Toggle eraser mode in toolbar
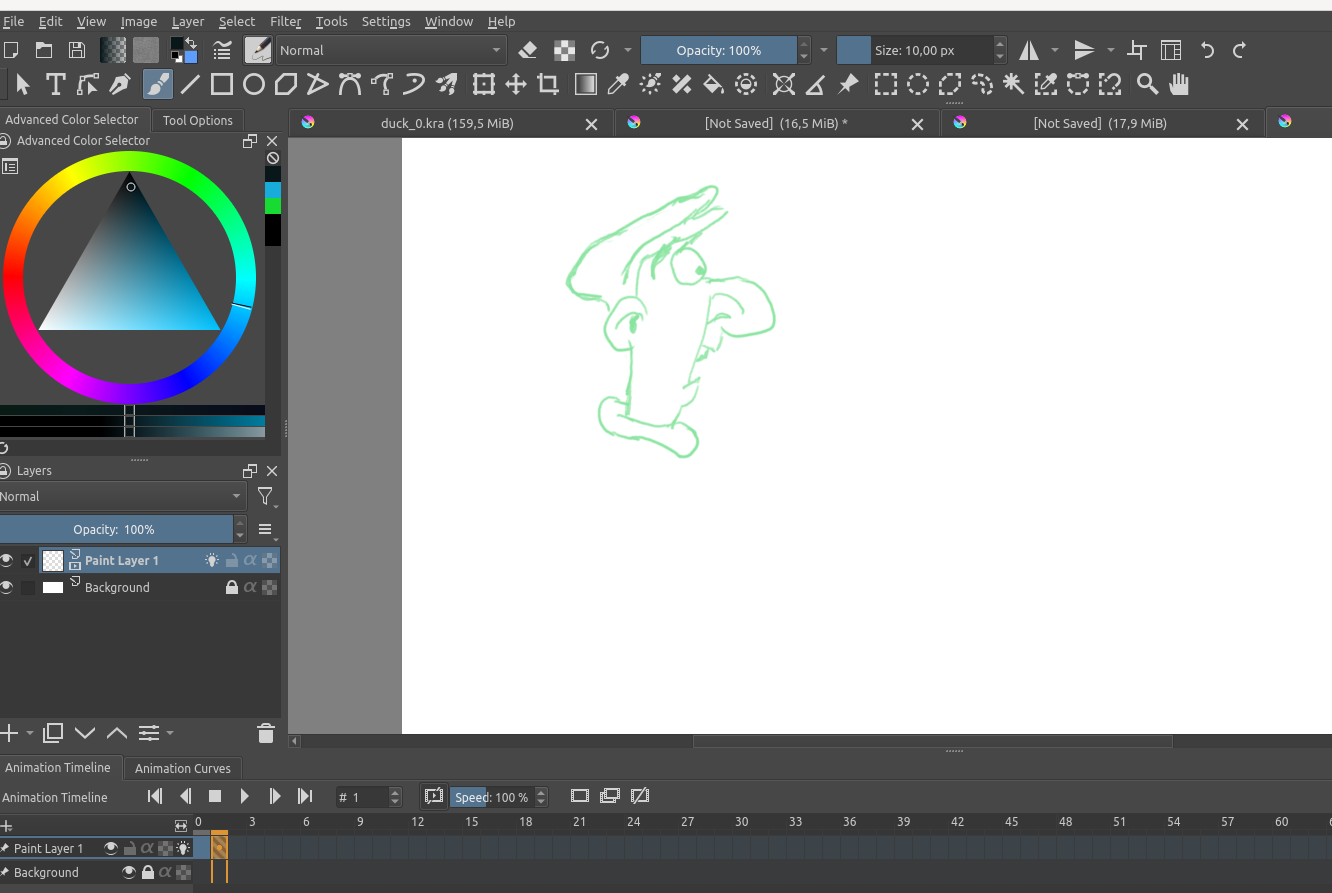Viewport: 1332px width, 893px height. coord(529,50)
